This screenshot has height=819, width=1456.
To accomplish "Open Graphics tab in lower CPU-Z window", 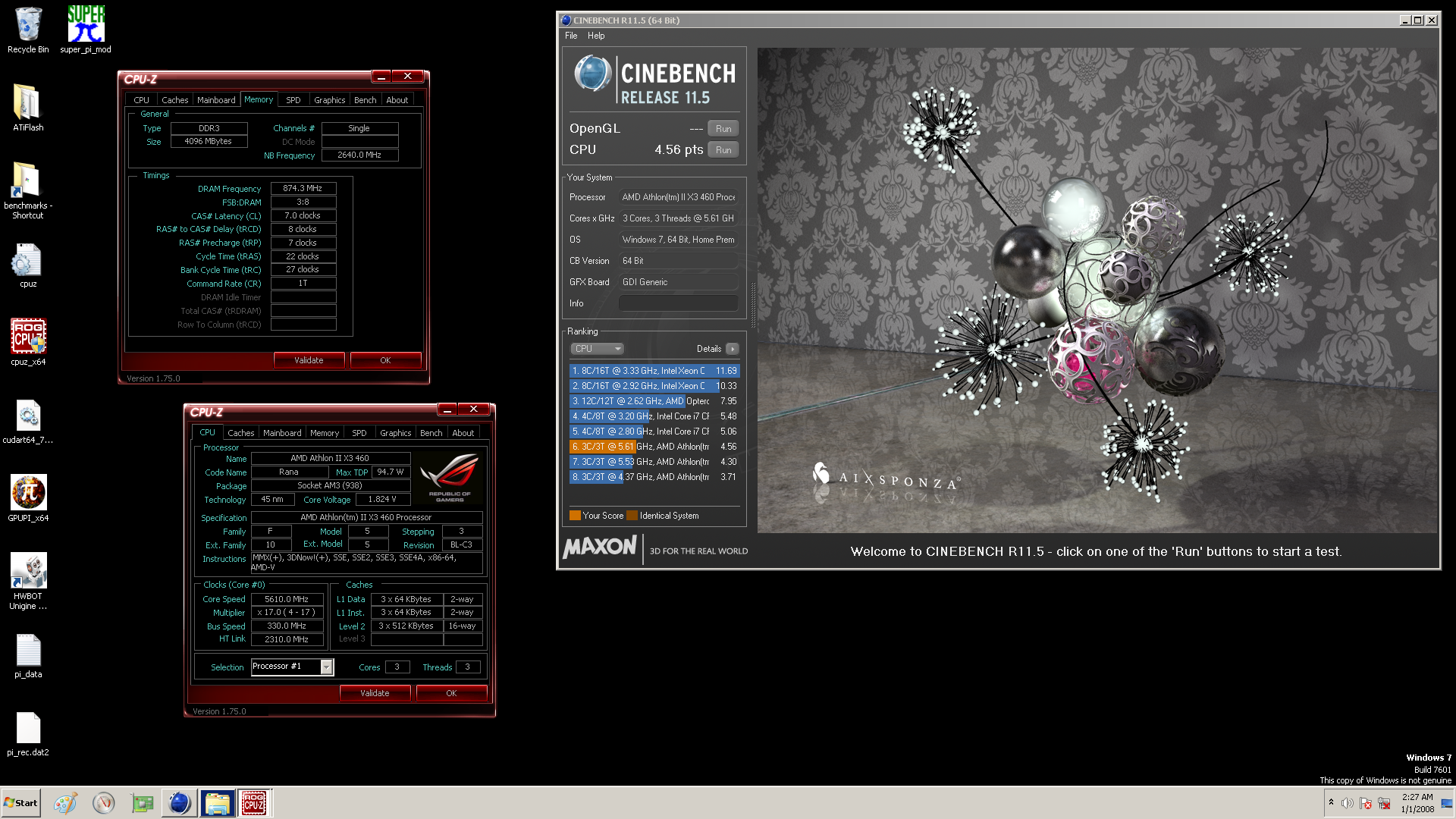I will point(395,433).
